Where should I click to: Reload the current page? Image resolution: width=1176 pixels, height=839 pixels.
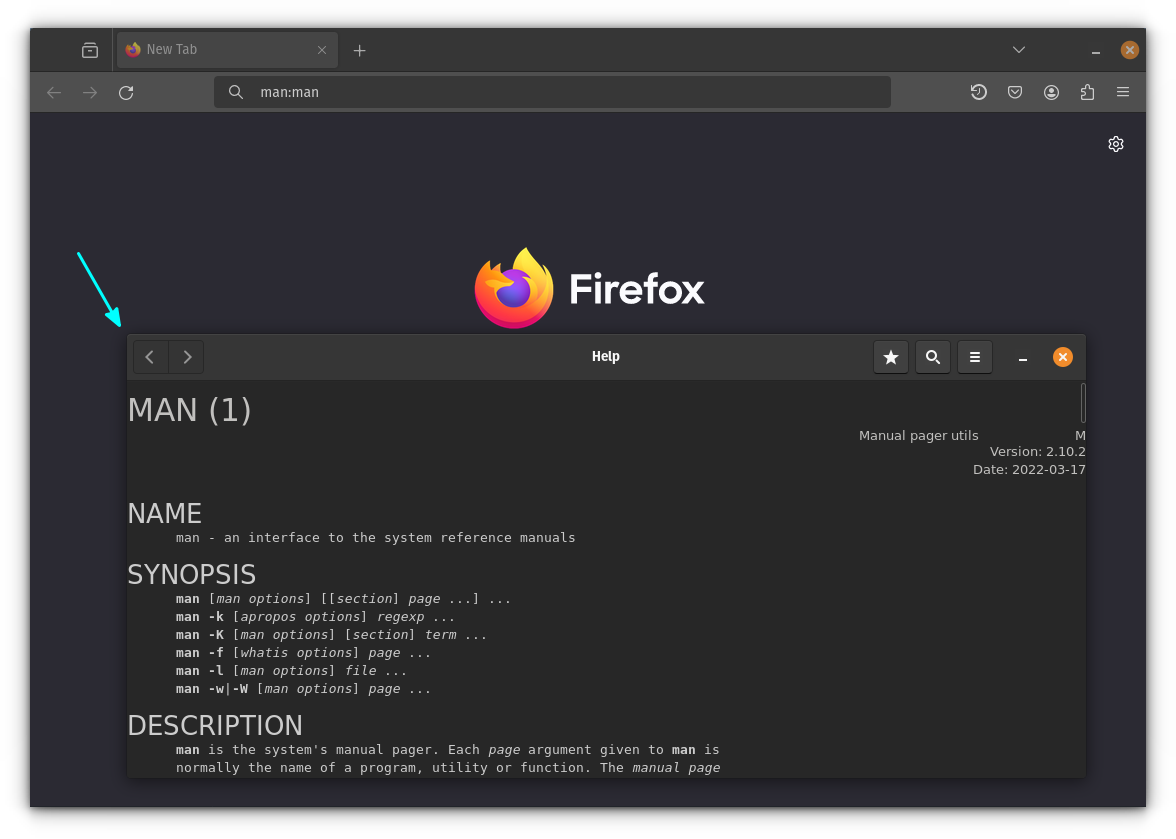point(126,92)
